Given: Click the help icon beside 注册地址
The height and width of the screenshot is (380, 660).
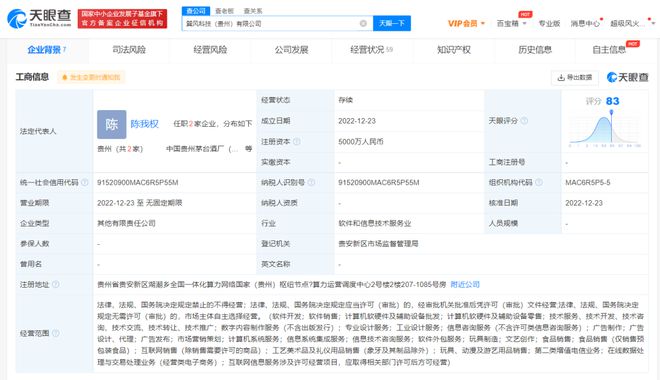Looking at the screenshot, I should click(56, 284).
